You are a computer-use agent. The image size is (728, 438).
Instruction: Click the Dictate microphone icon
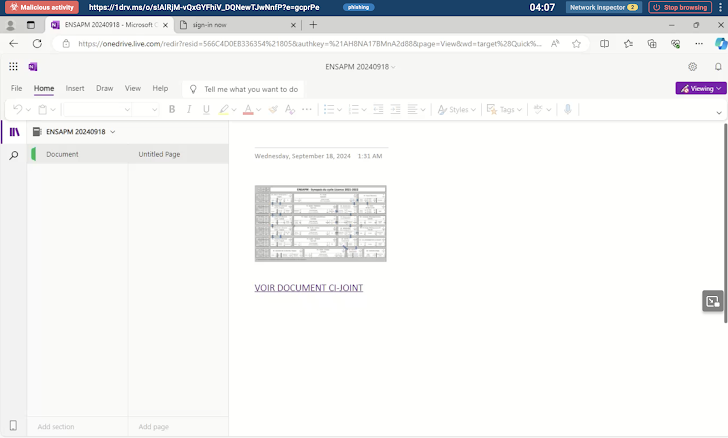[568, 109]
